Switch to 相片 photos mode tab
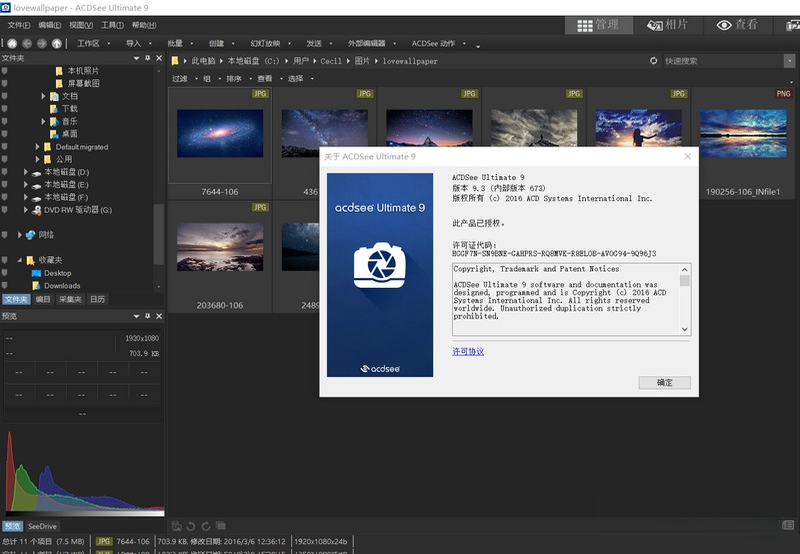Viewport: 800px width, 554px height. click(x=668, y=25)
